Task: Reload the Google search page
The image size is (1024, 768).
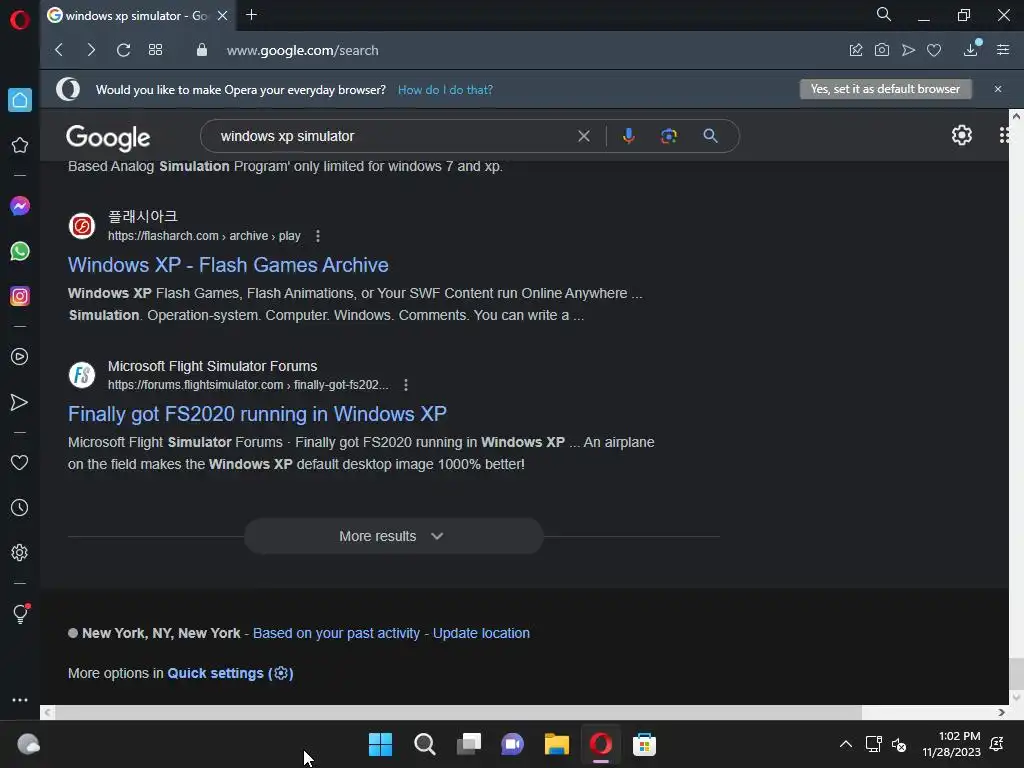Action: [x=123, y=50]
